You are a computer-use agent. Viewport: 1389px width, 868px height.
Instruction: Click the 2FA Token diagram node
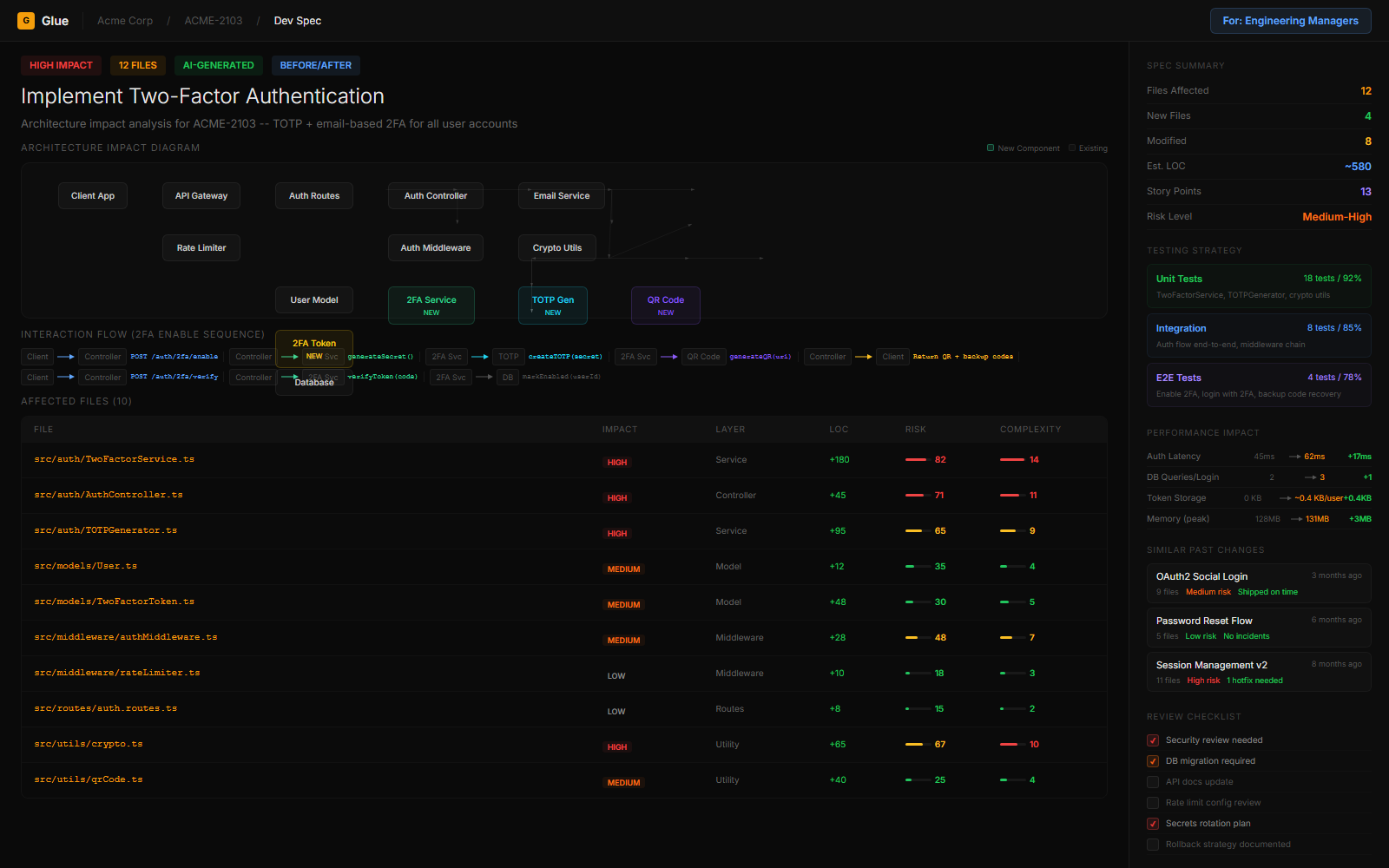pos(314,344)
